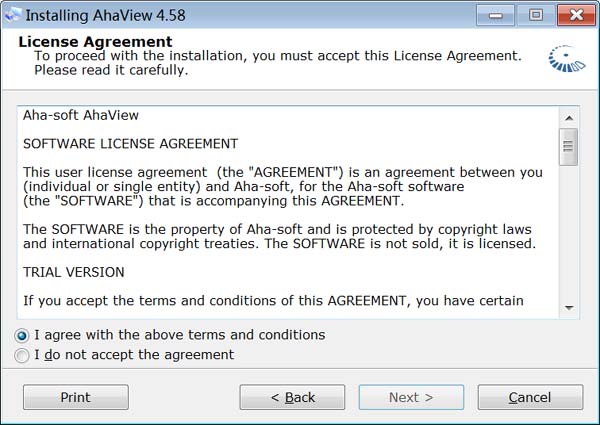600x425 pixels.
Task: Click the bold "License Agreement" page heading
Action: (95, 41)
